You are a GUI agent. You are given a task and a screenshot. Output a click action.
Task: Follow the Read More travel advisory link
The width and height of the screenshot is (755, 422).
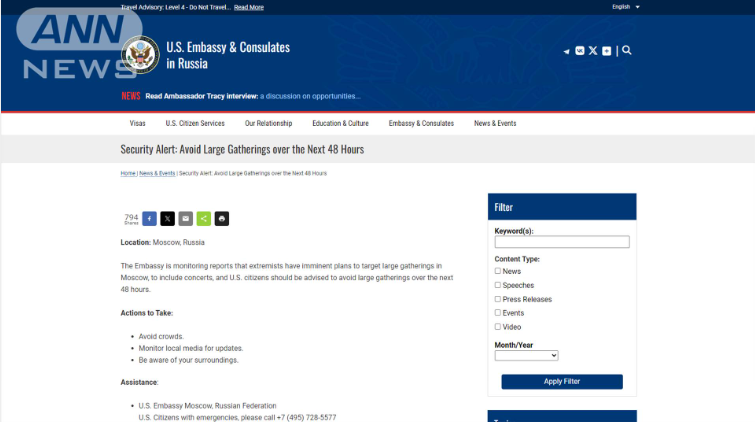coord(249,7)
